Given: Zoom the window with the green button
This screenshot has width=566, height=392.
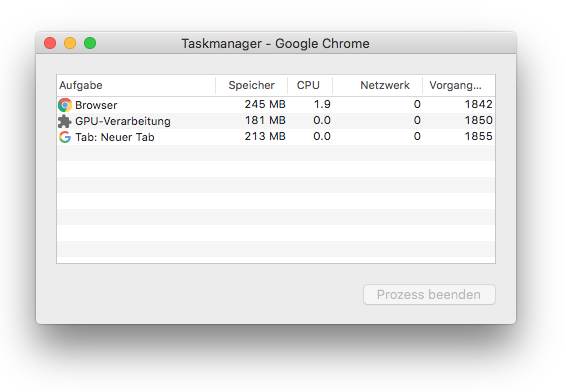Looking at the screenshot, I should click(x=90, y=43).
